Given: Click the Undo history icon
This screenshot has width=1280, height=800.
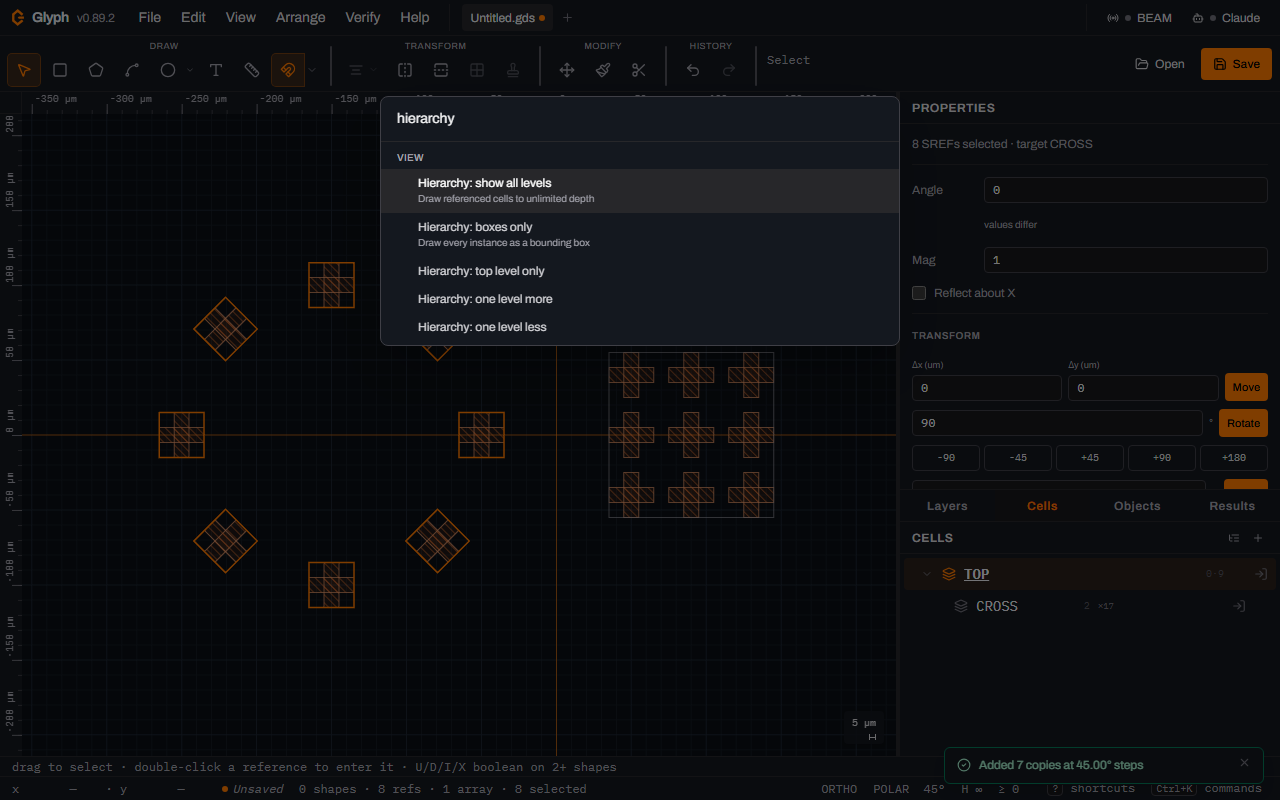Looking at the screenshot, I should coord(693,70).
